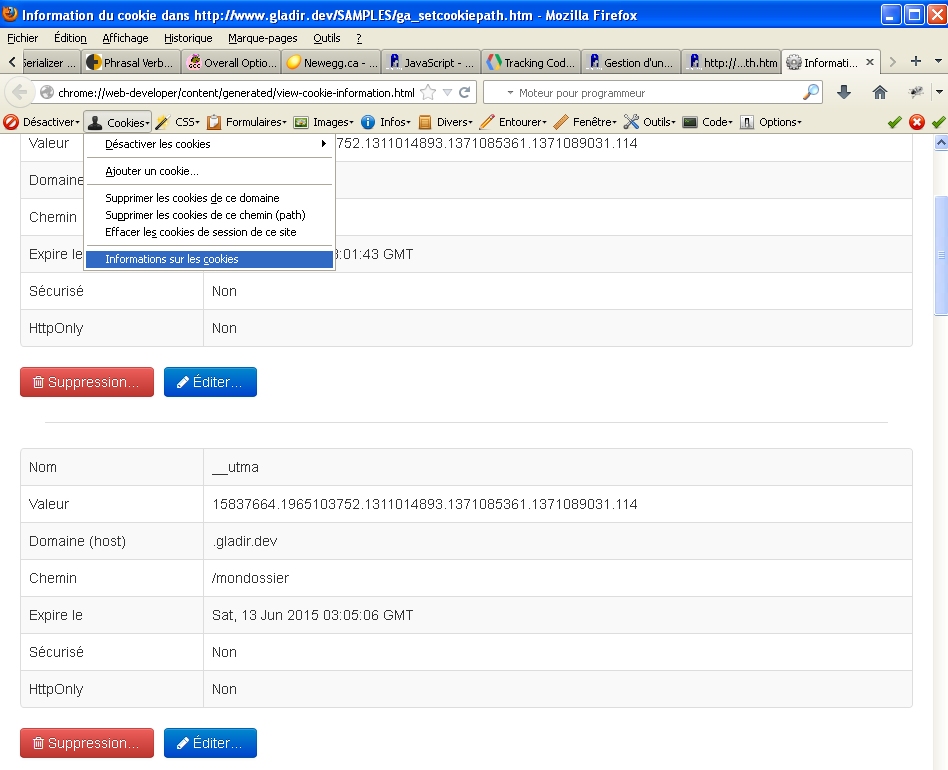Close the current Informati... tab
948x770 pixels.
(x=869, y=62)
